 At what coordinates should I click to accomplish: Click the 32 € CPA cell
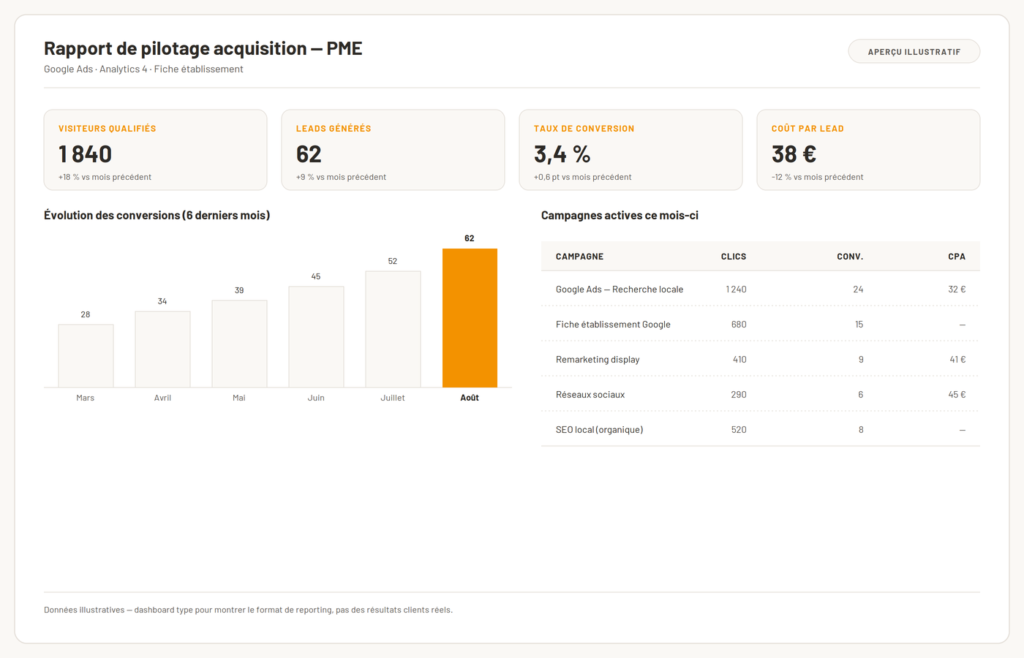(x=957, y=289)
